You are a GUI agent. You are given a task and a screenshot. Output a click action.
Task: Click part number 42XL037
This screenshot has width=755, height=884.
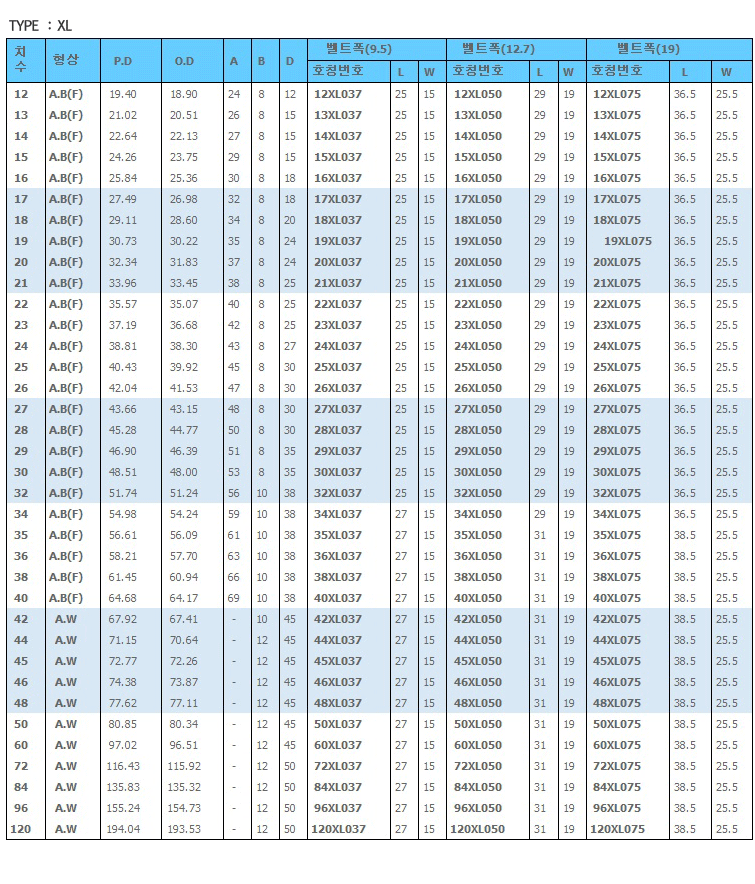click(x=338, y=619)
